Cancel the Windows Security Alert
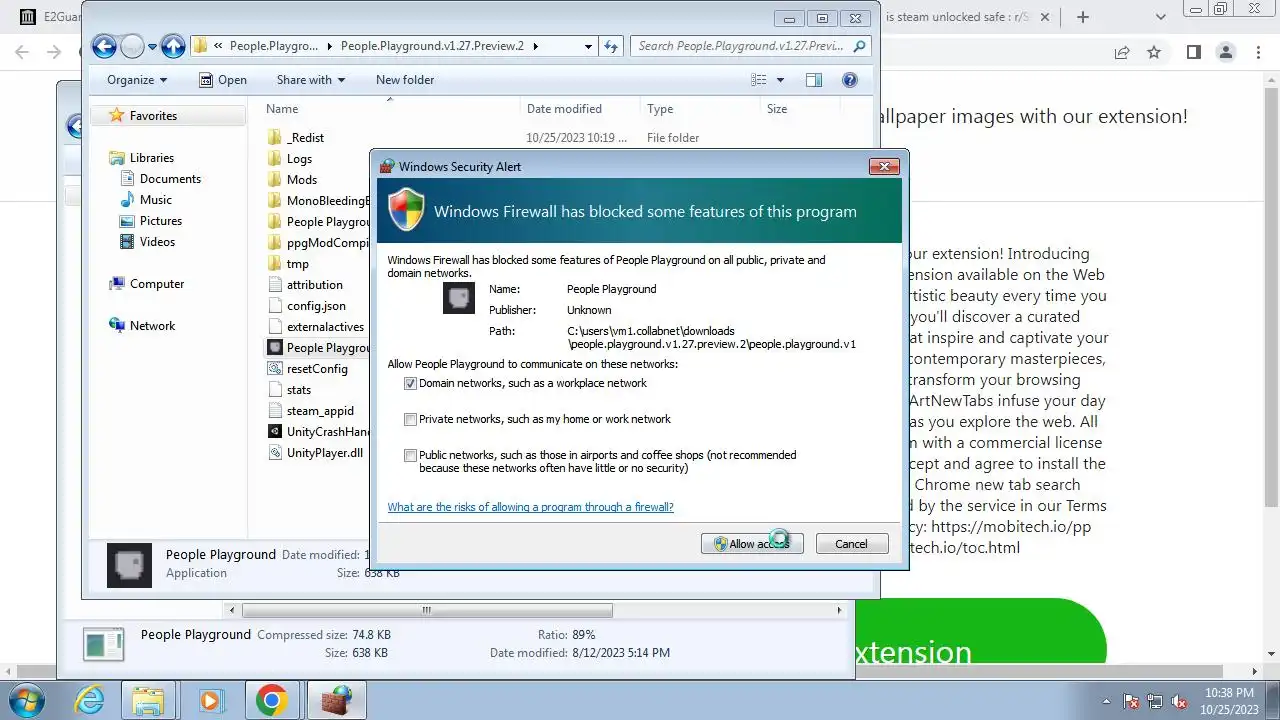1280x720 pixels. tap(852, 543)
